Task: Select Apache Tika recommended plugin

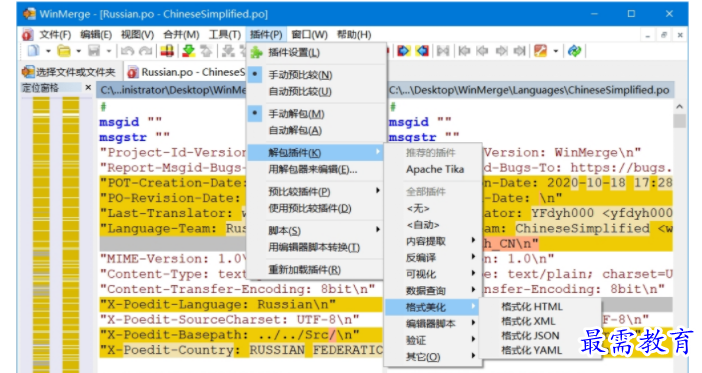Action: [x=433, y=169]
